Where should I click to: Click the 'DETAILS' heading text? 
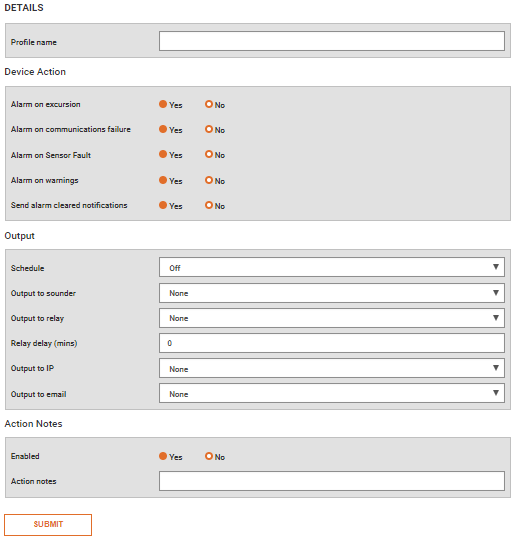pos(24,8)
